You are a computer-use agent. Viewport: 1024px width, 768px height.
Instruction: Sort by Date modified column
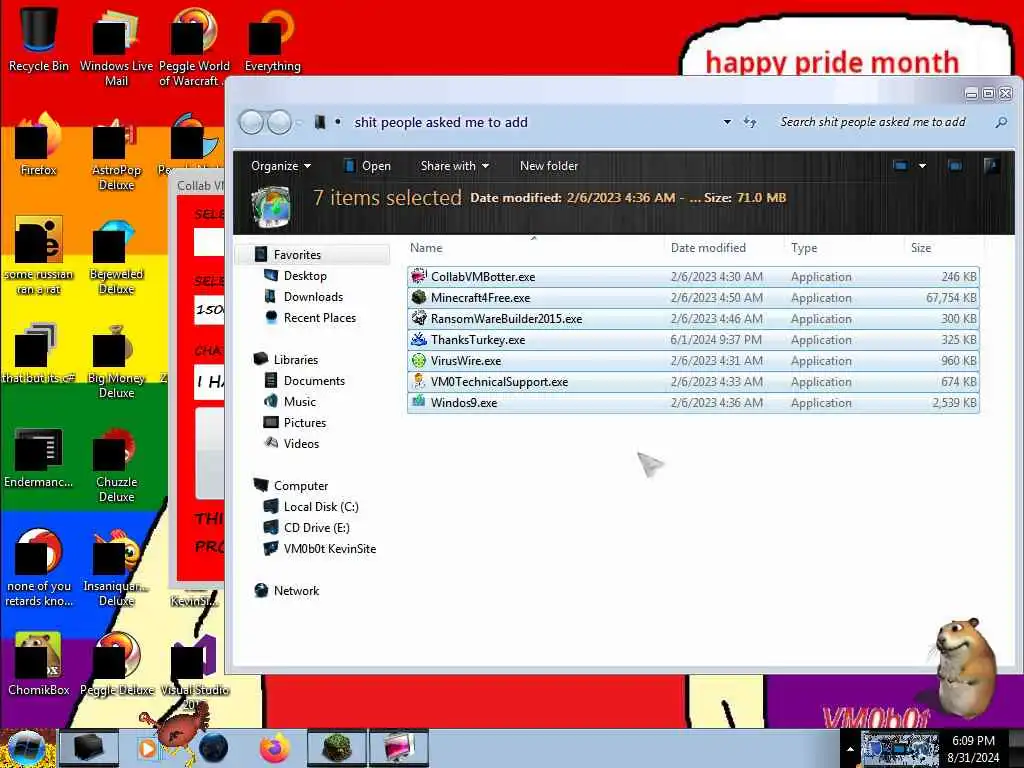coord(722,248)
